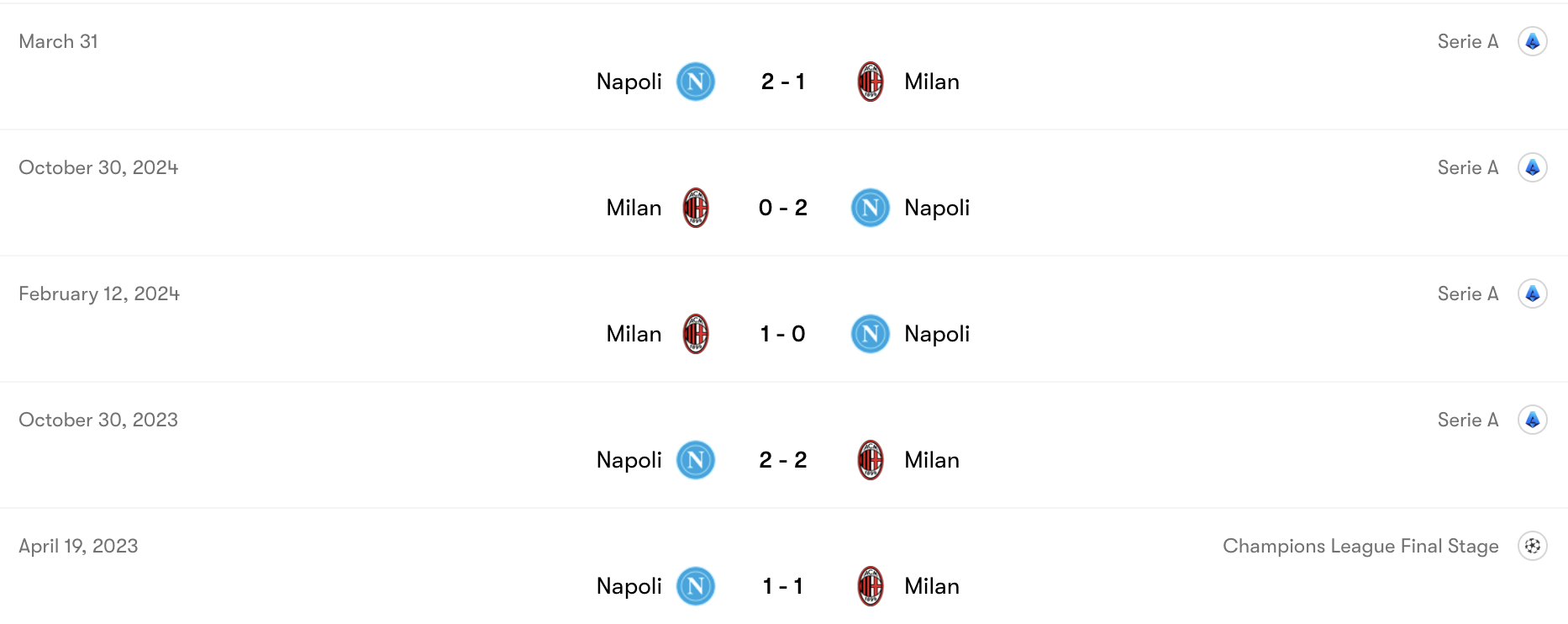Click the Milan crest in the 2-2 draw
This screenshot has width=1568, height=624.
870,460
